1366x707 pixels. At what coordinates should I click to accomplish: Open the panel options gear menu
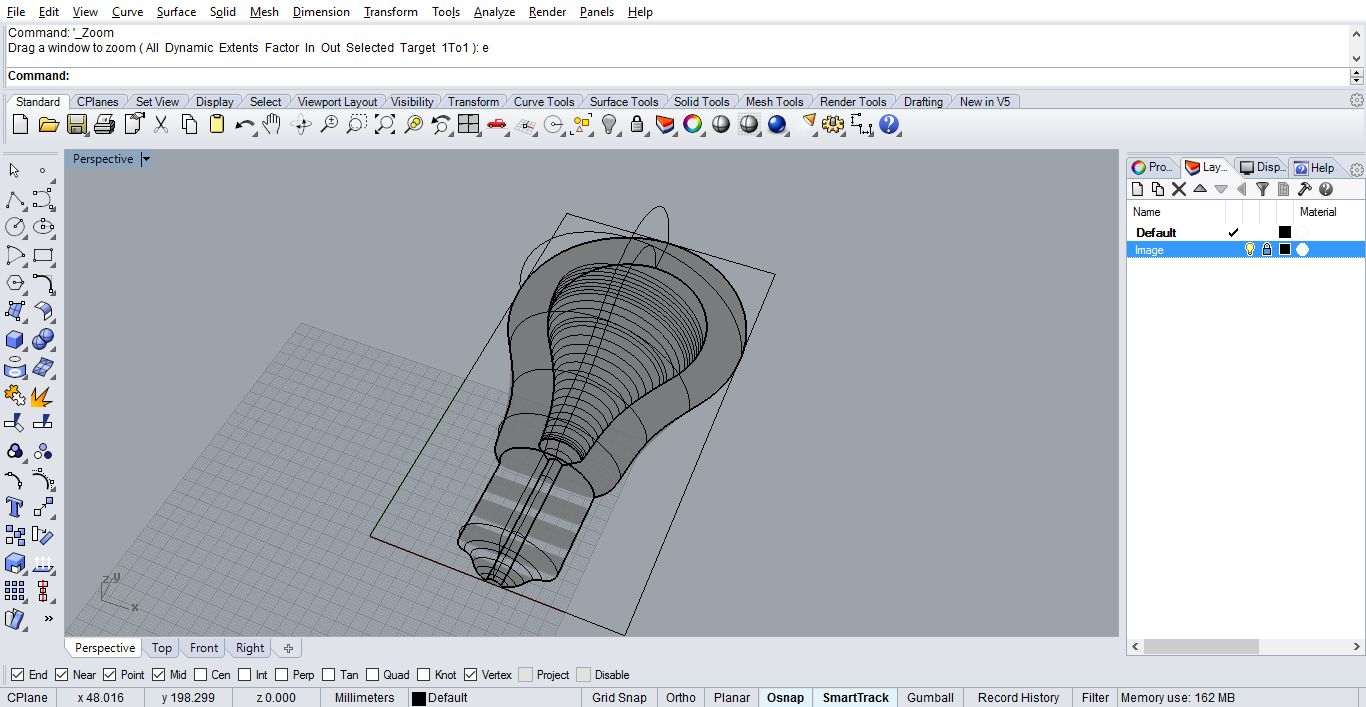click(x=1356, y=169)
